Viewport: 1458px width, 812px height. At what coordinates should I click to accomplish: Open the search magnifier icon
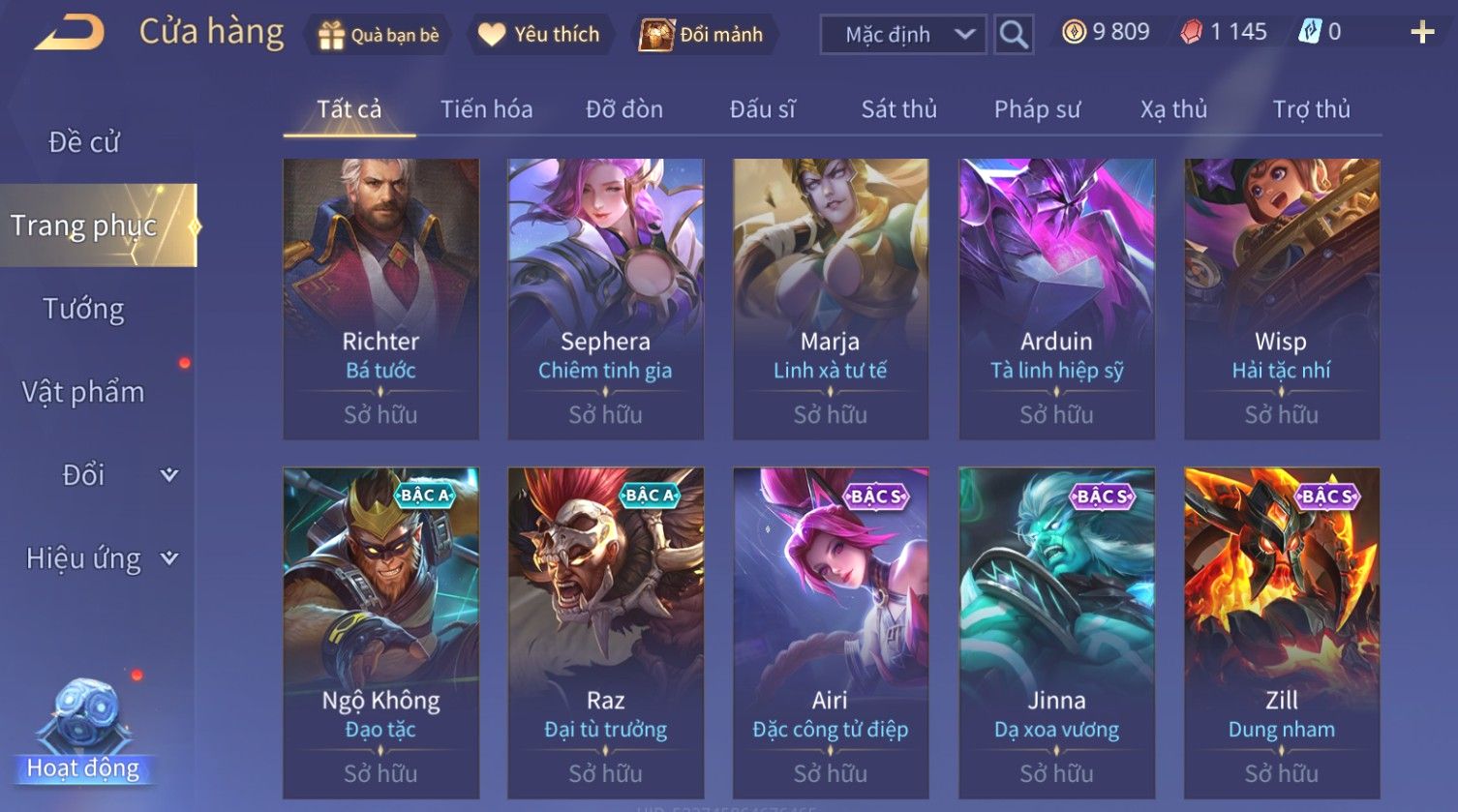tap(1014, 35)
